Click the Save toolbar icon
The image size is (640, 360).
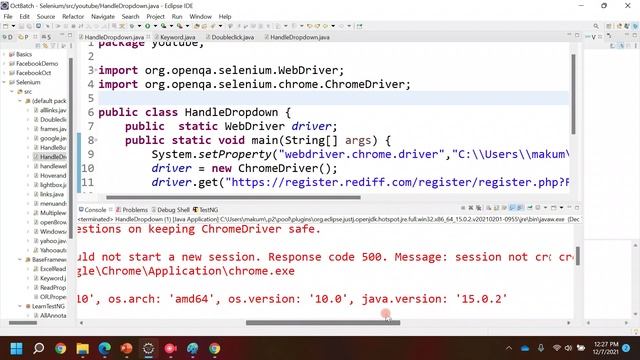pos(22,26)
